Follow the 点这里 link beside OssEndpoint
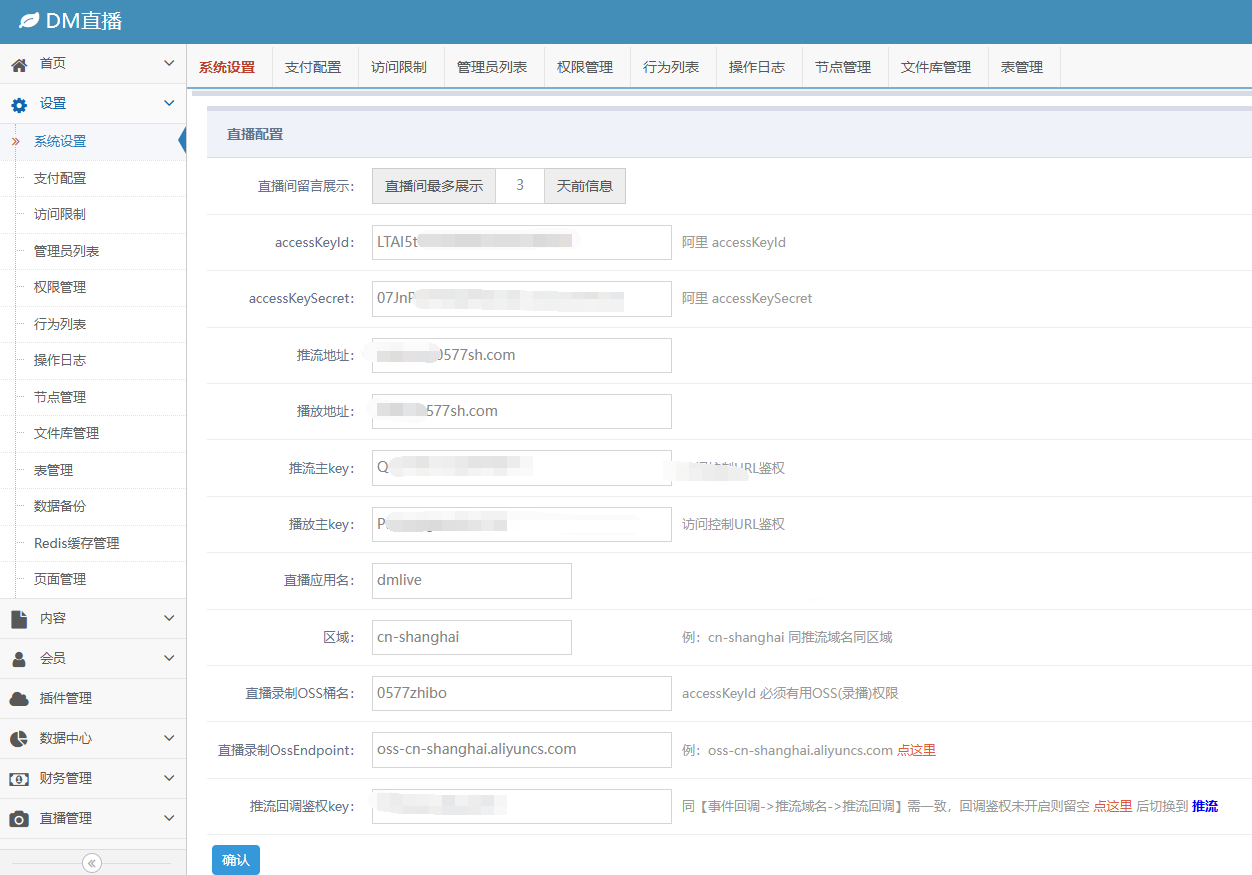The height and width of the screenshot is (875, 1252). click(x=916, y=750)
